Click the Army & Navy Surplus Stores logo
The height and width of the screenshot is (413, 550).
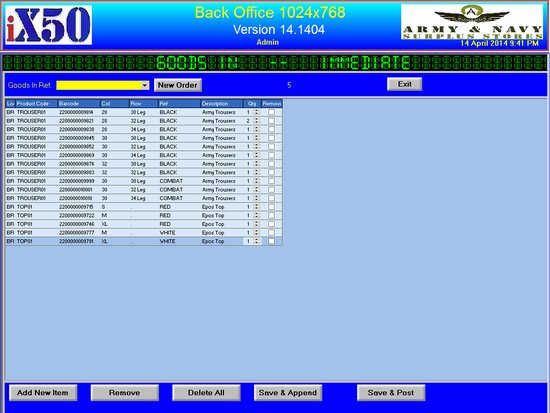pyautogui.click(x=472, y=22)
